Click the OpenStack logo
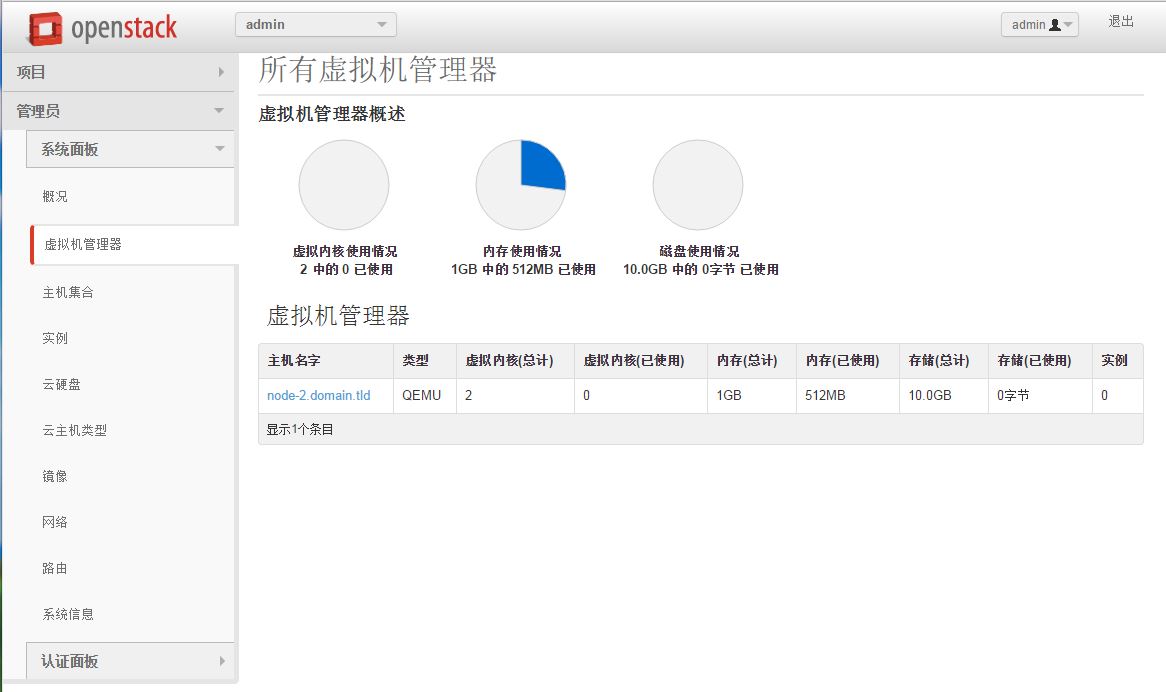Screen dimensions: 1166x692 tap(103, 28)
